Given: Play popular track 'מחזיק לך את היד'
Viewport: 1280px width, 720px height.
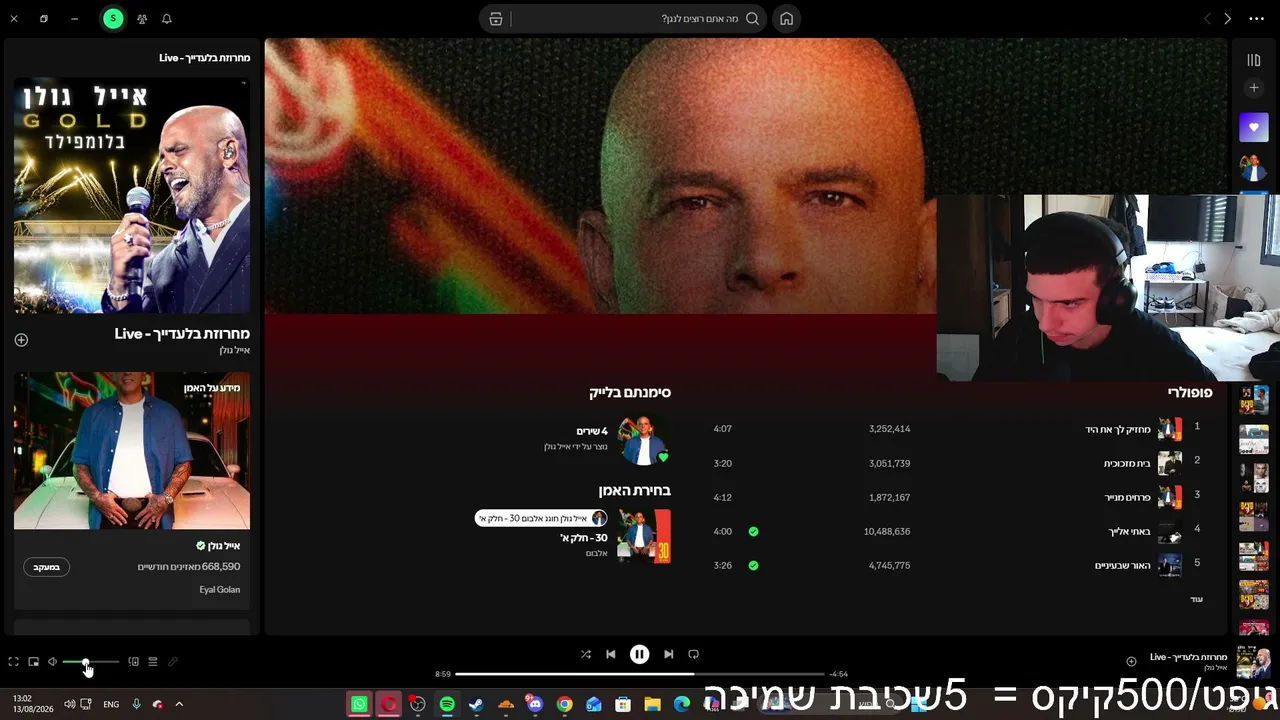Looking at the screenshot, I should pyautogui.click(x=1118, y=430).
